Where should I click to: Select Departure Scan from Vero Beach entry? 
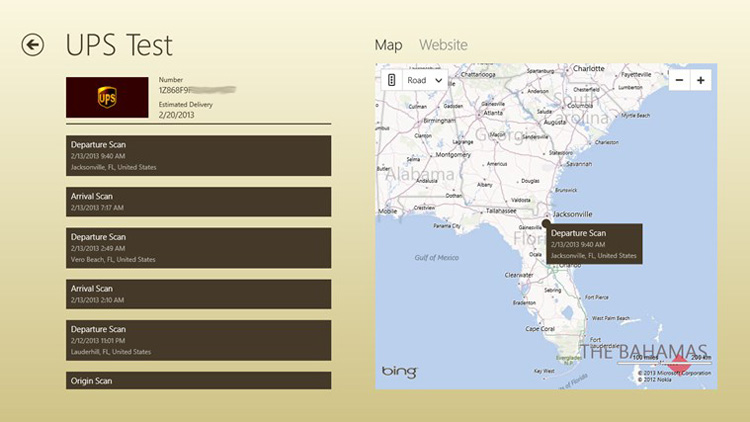(x=199, y=248)
